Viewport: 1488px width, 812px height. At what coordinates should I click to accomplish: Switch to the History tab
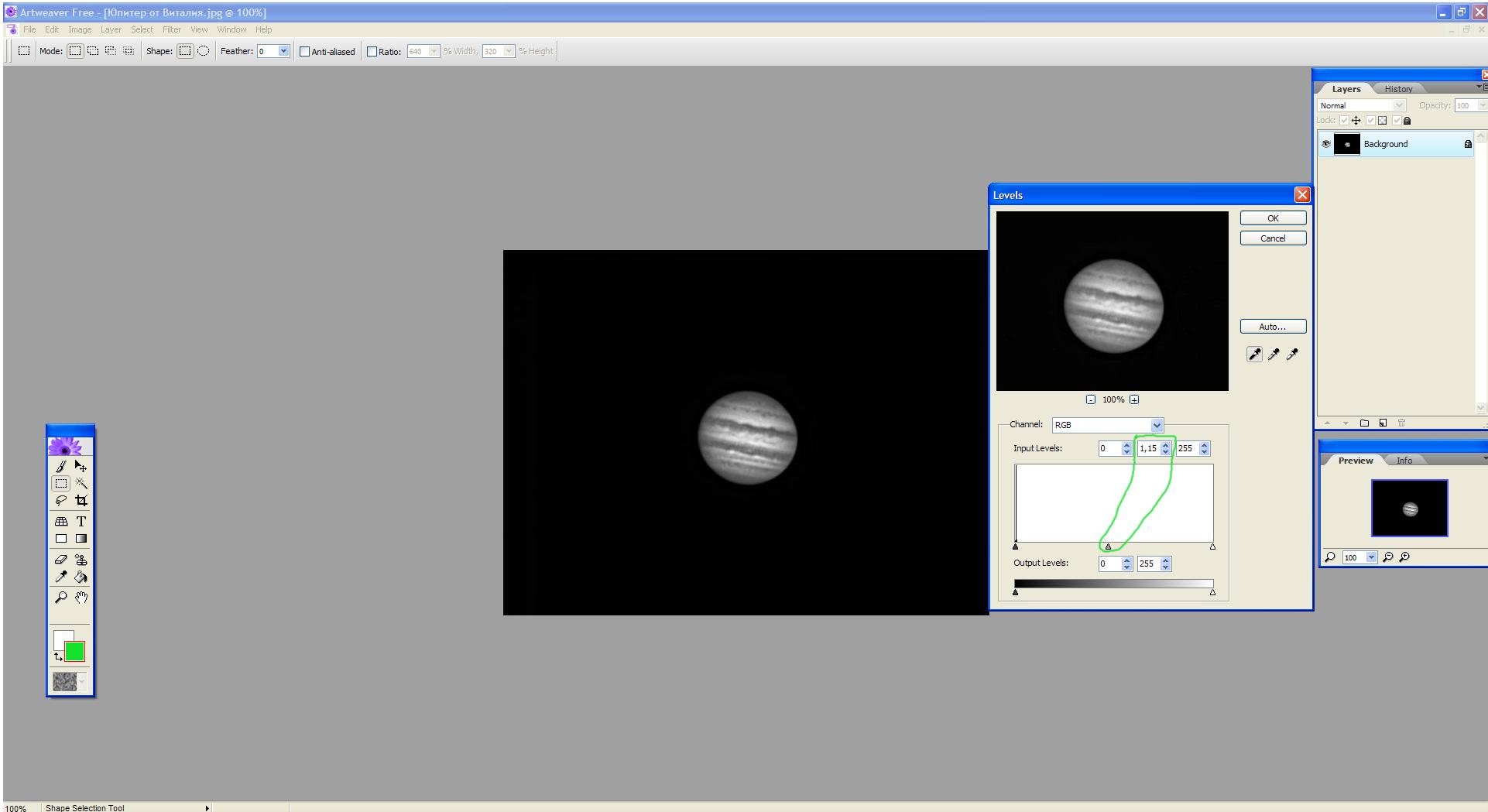(x=1398, y=89)
